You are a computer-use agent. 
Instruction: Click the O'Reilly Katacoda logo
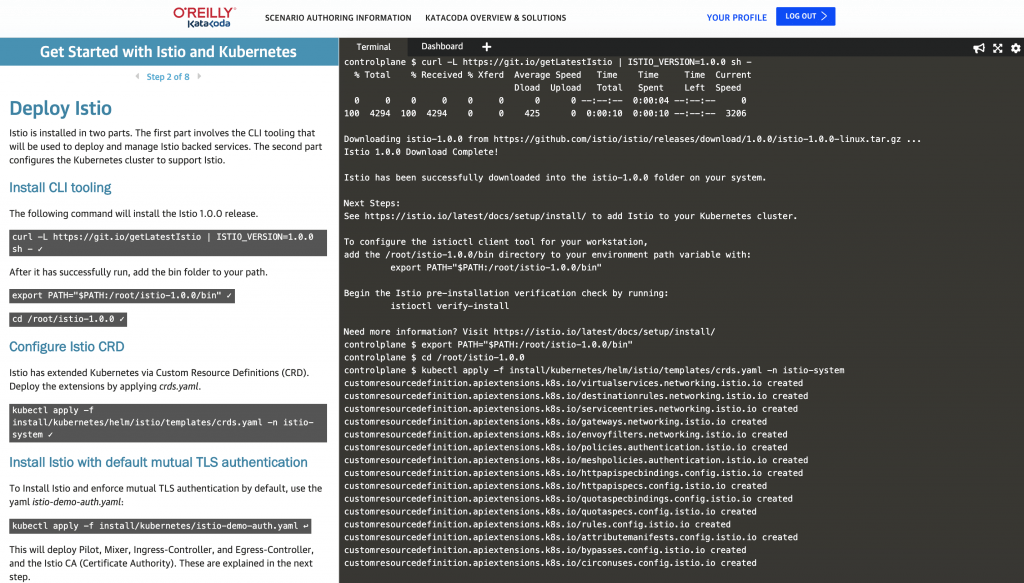[204, 18]
